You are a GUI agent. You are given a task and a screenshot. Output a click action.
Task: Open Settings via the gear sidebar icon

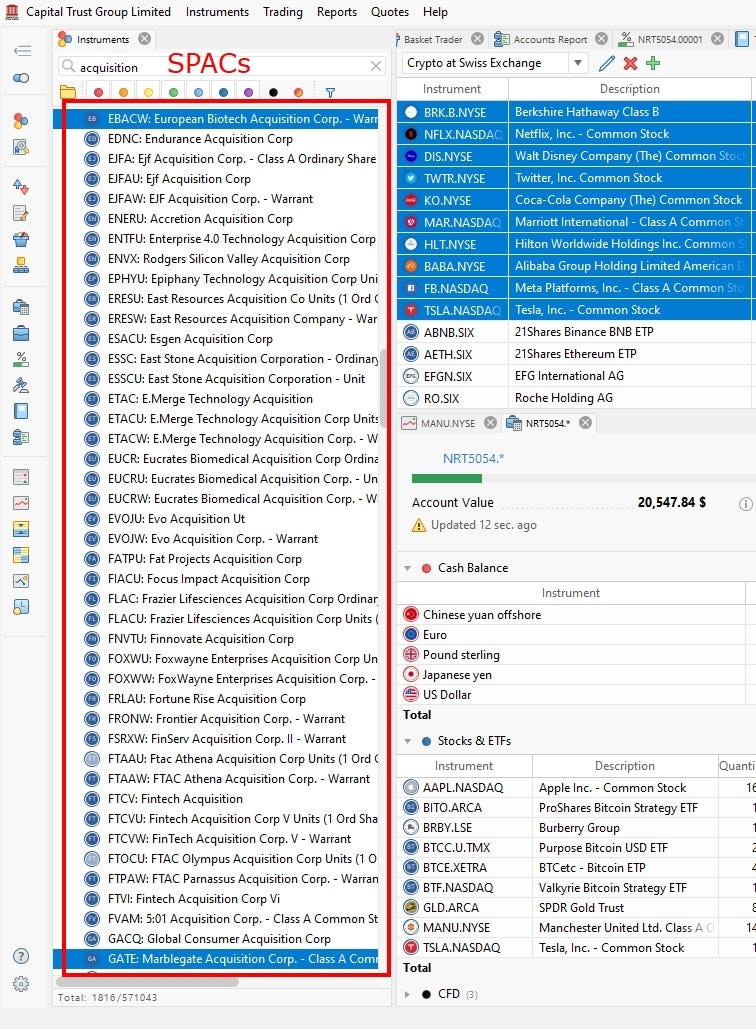coord(21,984)
